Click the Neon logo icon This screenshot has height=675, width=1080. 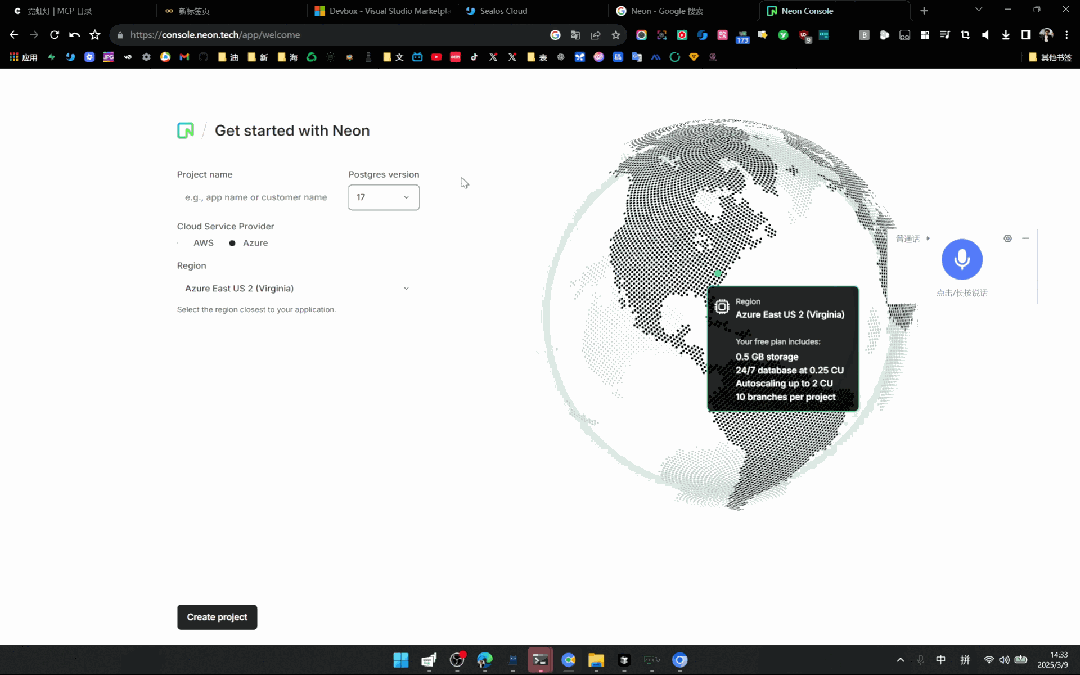(185, 131)
